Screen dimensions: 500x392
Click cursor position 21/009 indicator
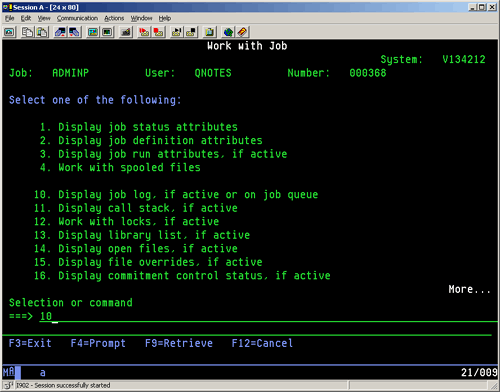coord(479,372)
